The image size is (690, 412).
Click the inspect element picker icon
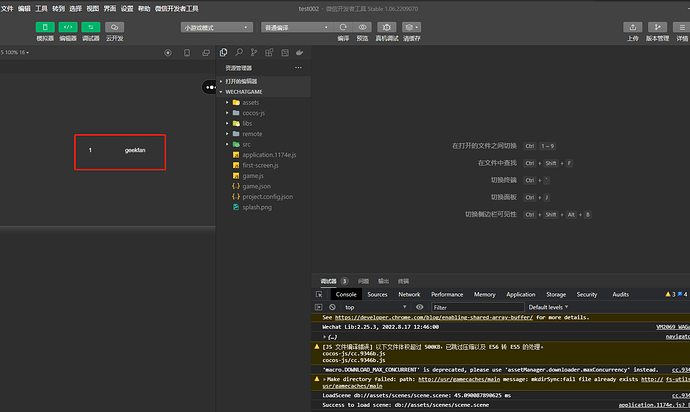click(x=319, y=294)
